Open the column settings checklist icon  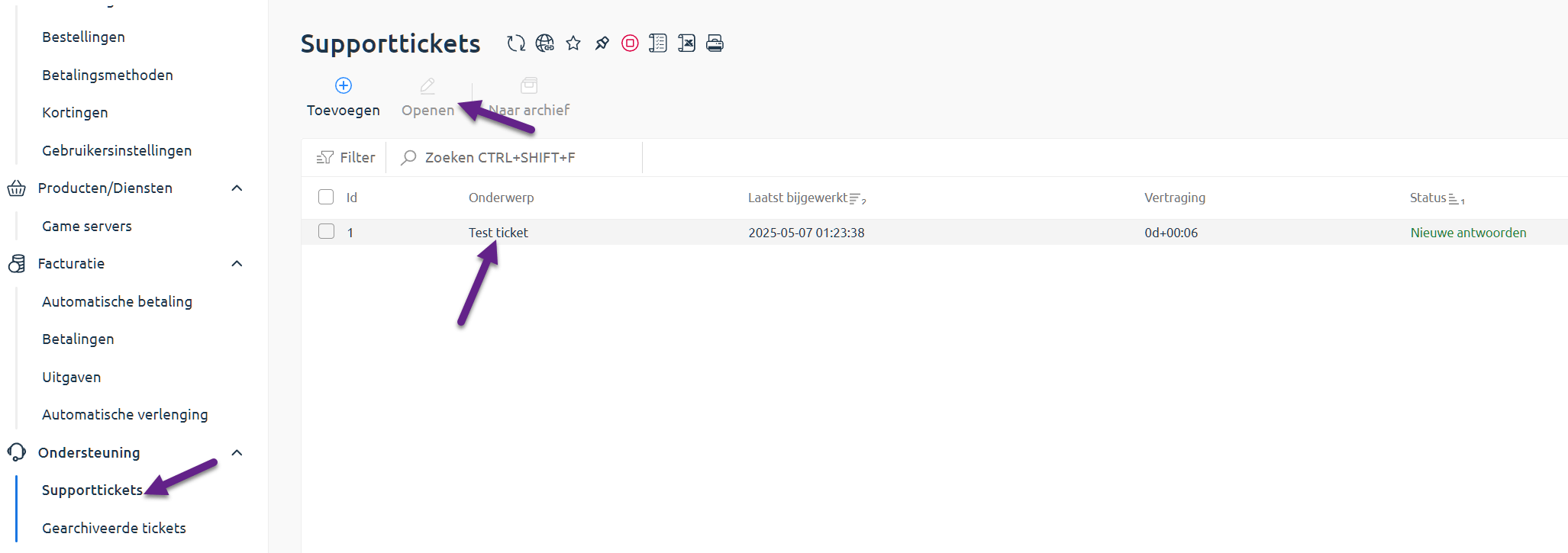658,43
